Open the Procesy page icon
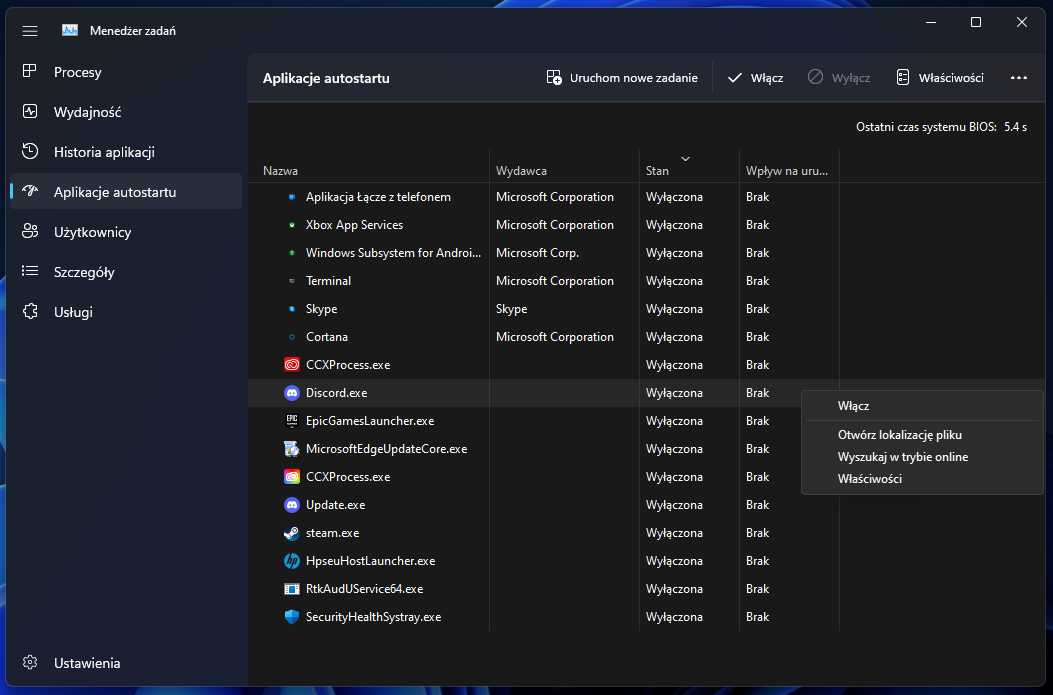 (30, 71)
